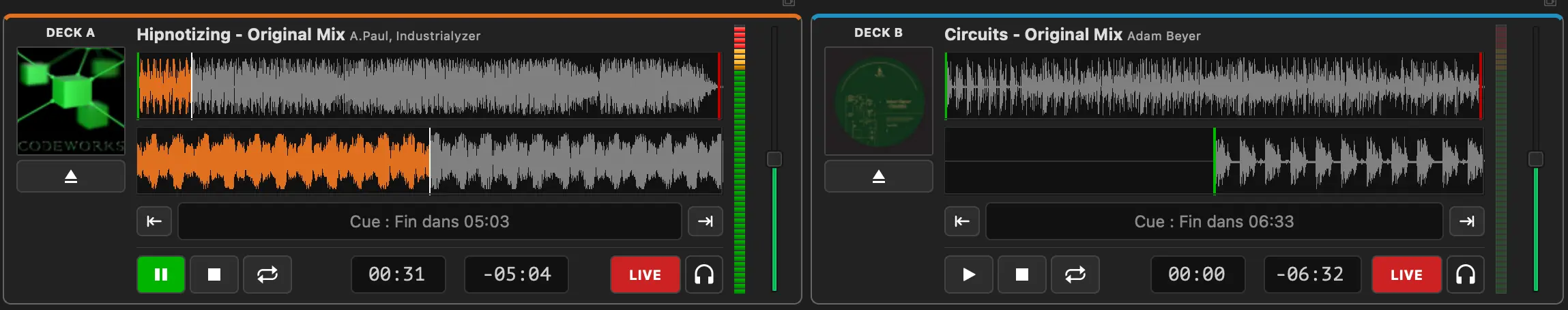Click Deck A level meter
Screen dimensions: 1568x310
click(x=740, y=160)
